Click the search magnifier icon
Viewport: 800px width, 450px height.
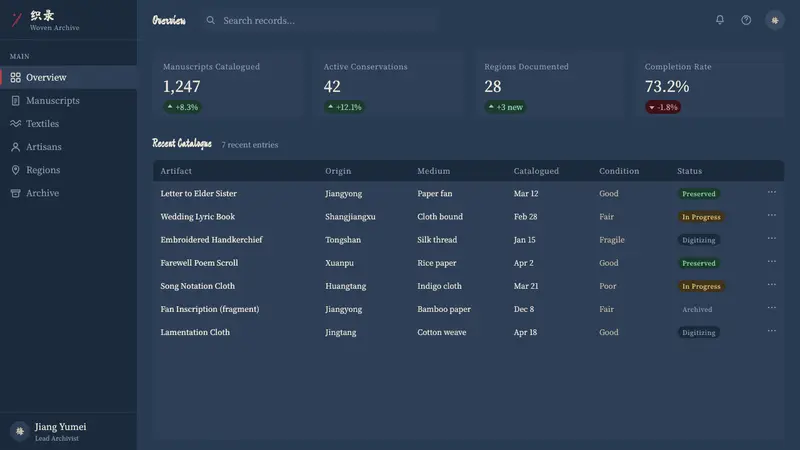click(210, 20)
